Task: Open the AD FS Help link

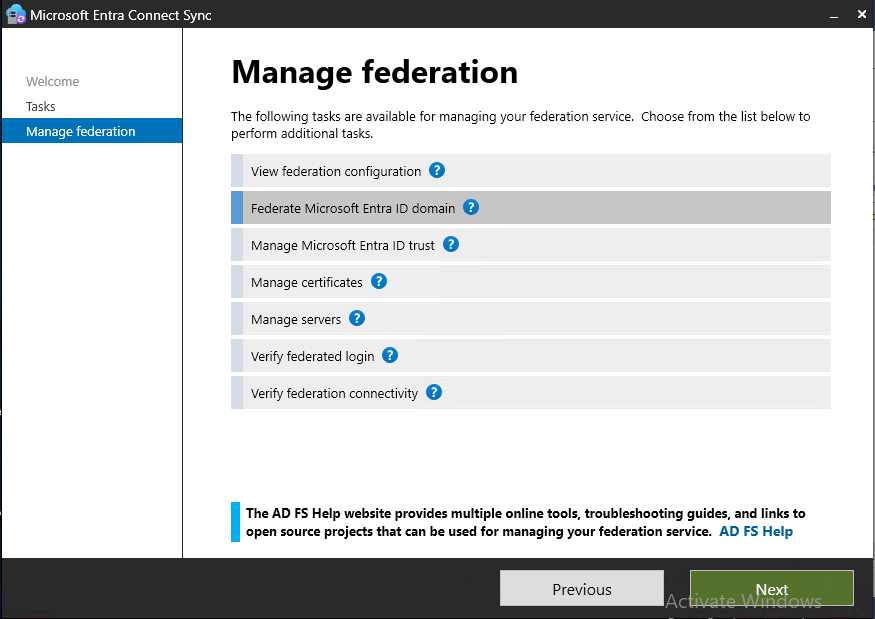Action: click(756, 531)
